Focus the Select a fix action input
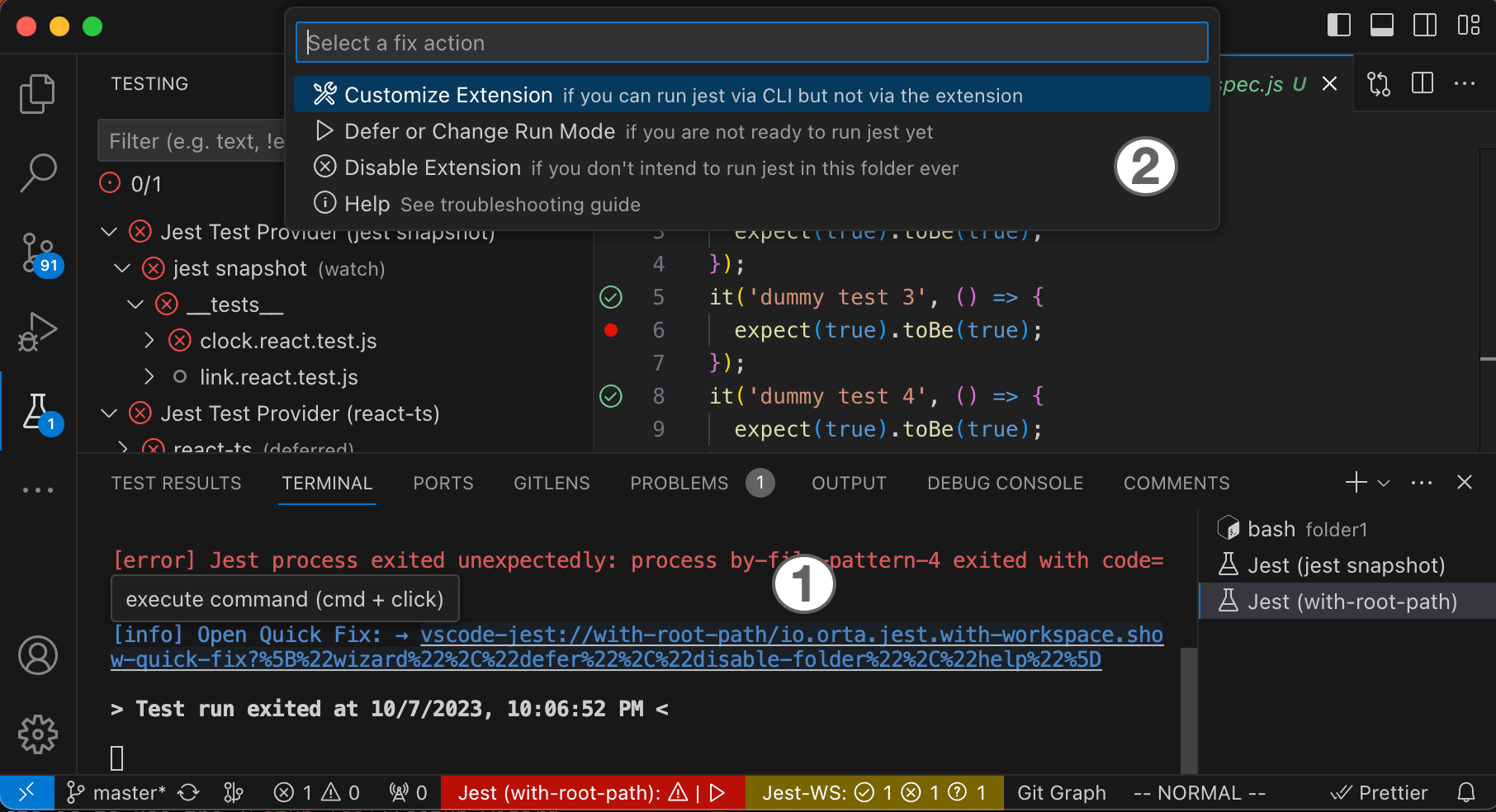The width and height of the screenshot is (1496, 812). coord(752,42)
